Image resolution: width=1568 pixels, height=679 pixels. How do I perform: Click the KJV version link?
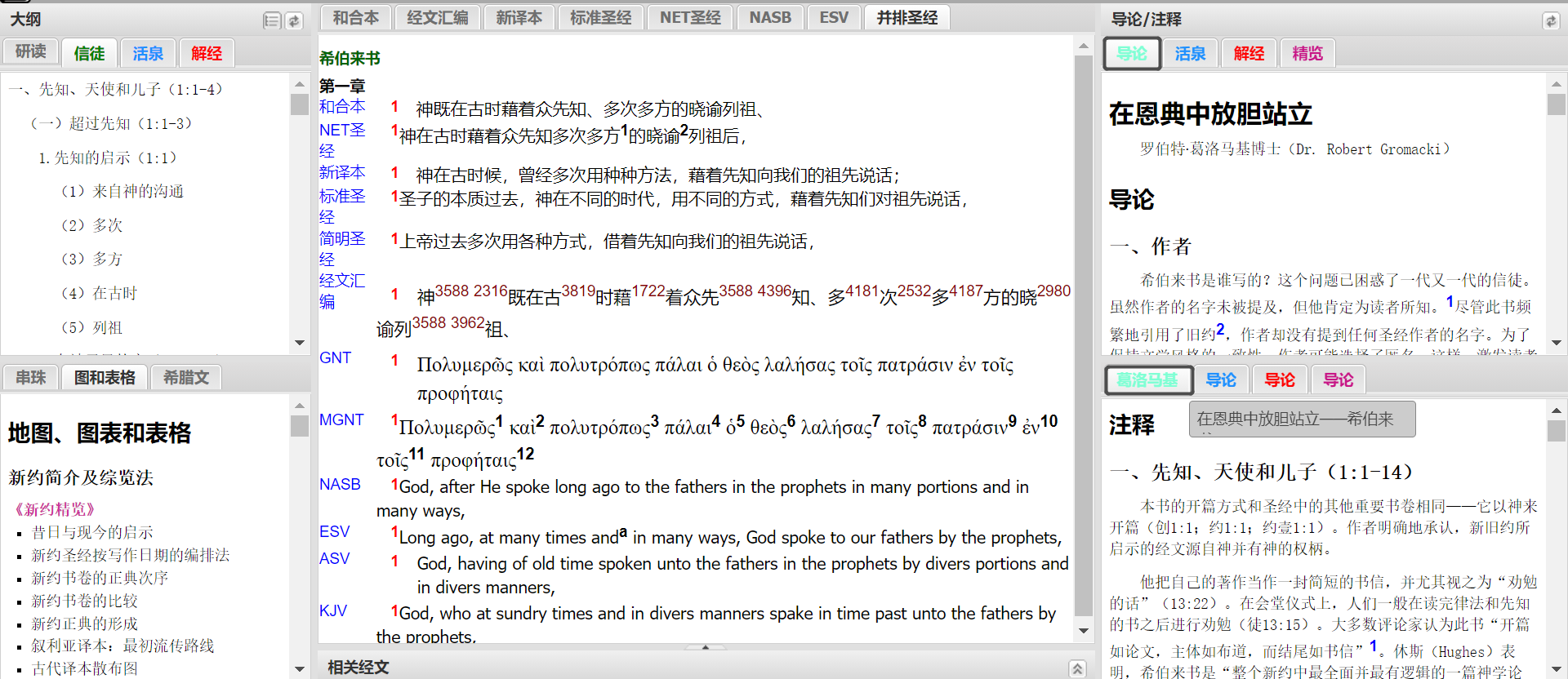click(333, 610)
